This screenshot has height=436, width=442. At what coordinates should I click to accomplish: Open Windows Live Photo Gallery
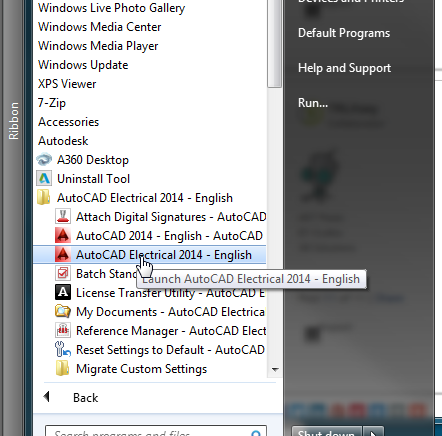click(x=111, y=8)
